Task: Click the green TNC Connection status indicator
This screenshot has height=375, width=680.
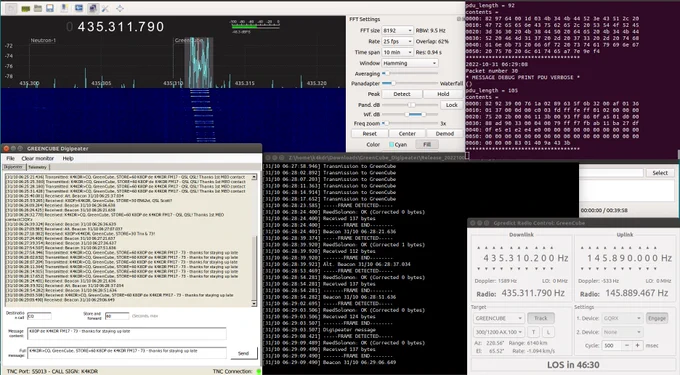Action: click(258, 371)
